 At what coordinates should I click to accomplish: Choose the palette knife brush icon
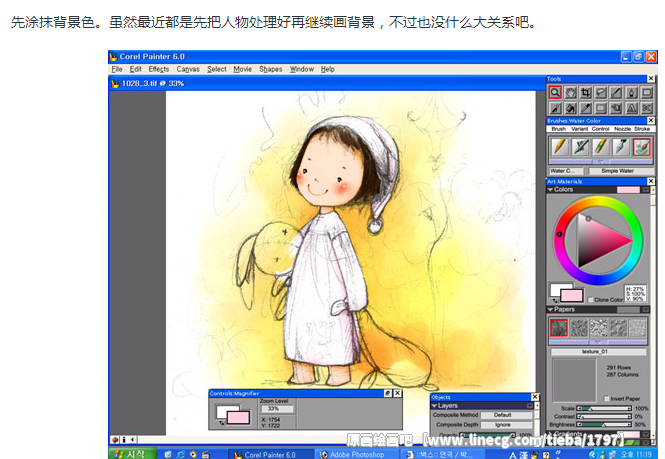point(621,147)
